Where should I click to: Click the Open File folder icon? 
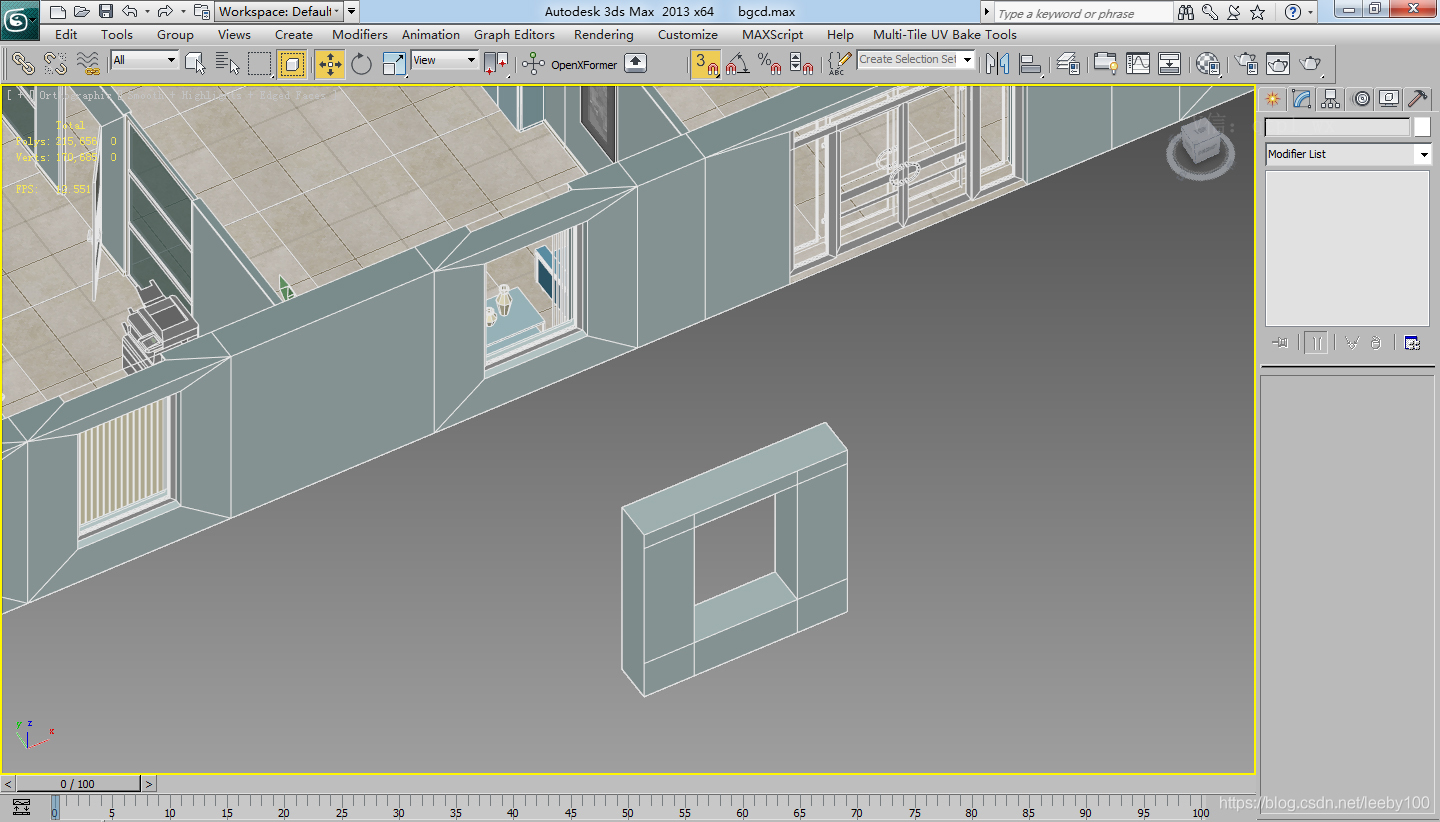coord(81,12)
